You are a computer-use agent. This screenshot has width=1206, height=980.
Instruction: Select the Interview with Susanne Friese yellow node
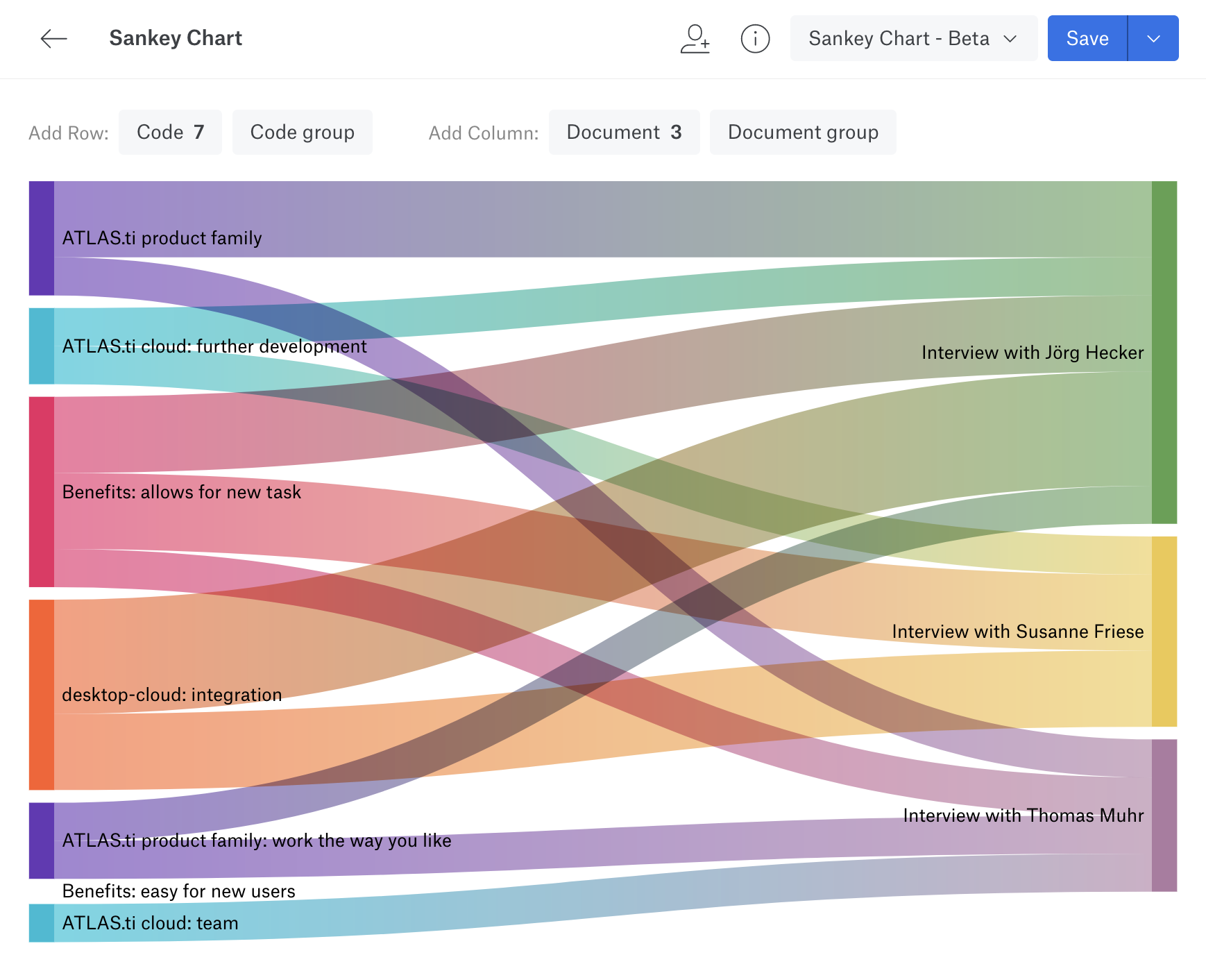(x=1164, y=631)
